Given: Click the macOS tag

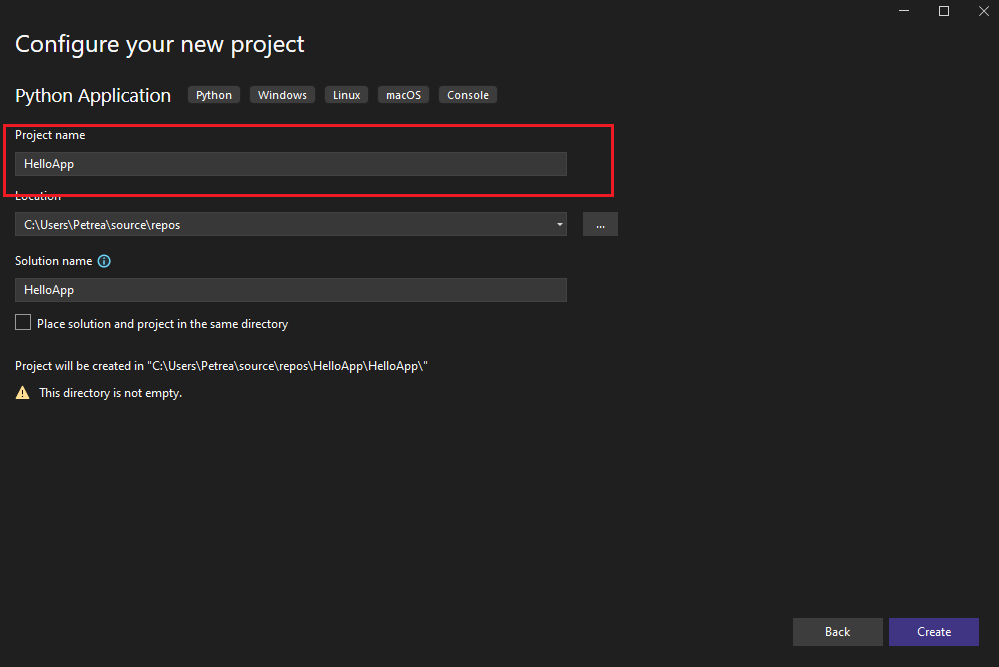Looking at the screenshot, I should pyautogui.click(x=403, y=95).
